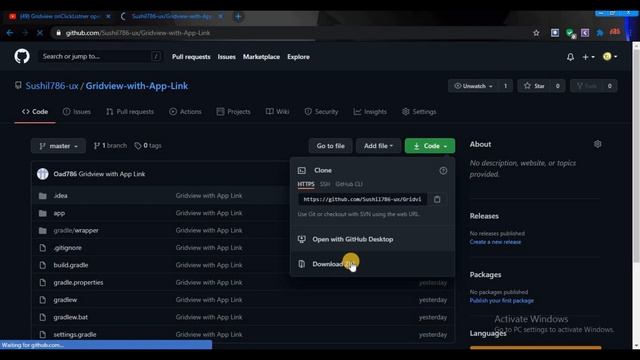
Task: Open Explore in top navigation
Action: pos(298,57)
